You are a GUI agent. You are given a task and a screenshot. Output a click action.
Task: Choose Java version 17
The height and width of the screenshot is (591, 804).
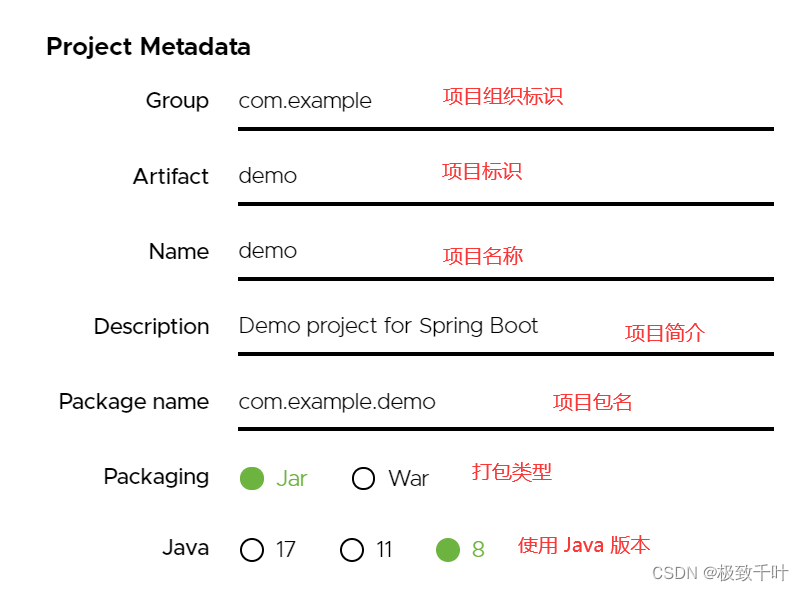point(252,550)
